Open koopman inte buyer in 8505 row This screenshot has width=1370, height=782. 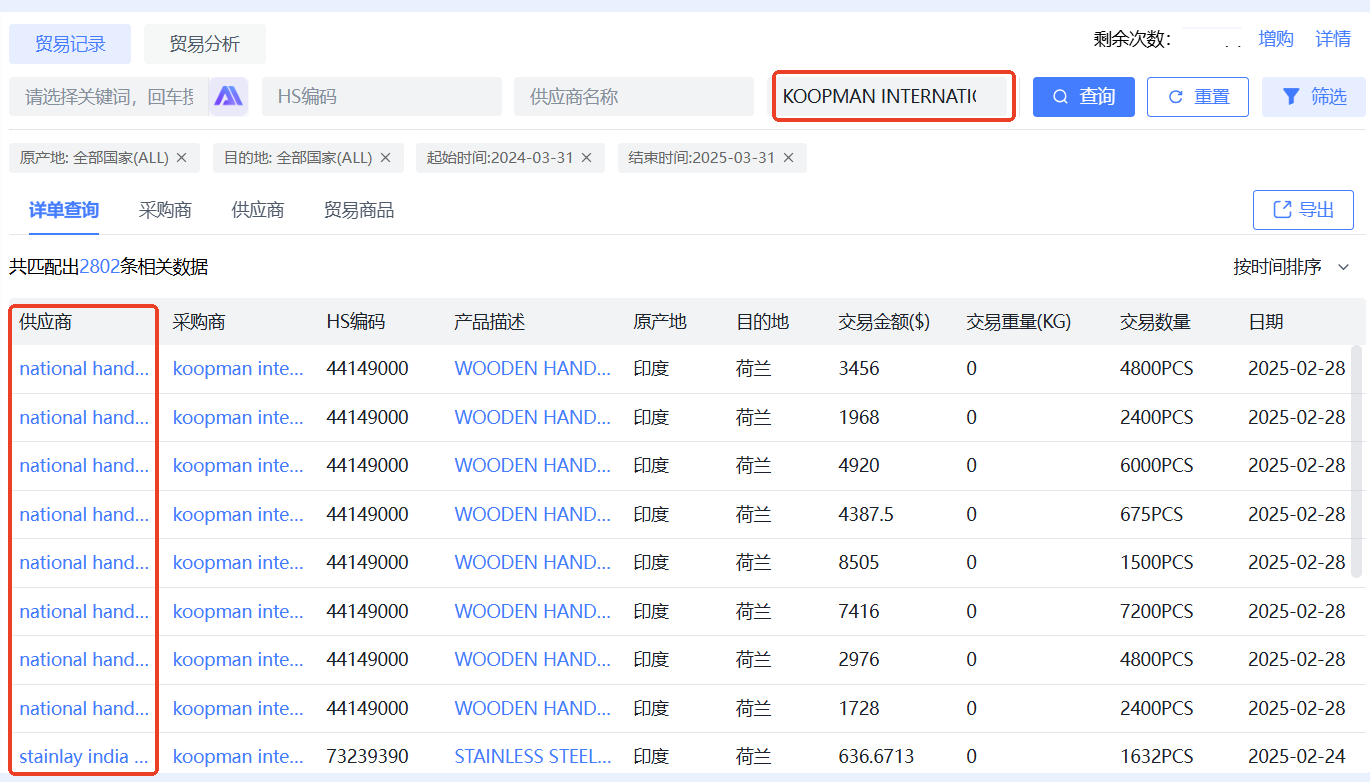tap(238, 562)
